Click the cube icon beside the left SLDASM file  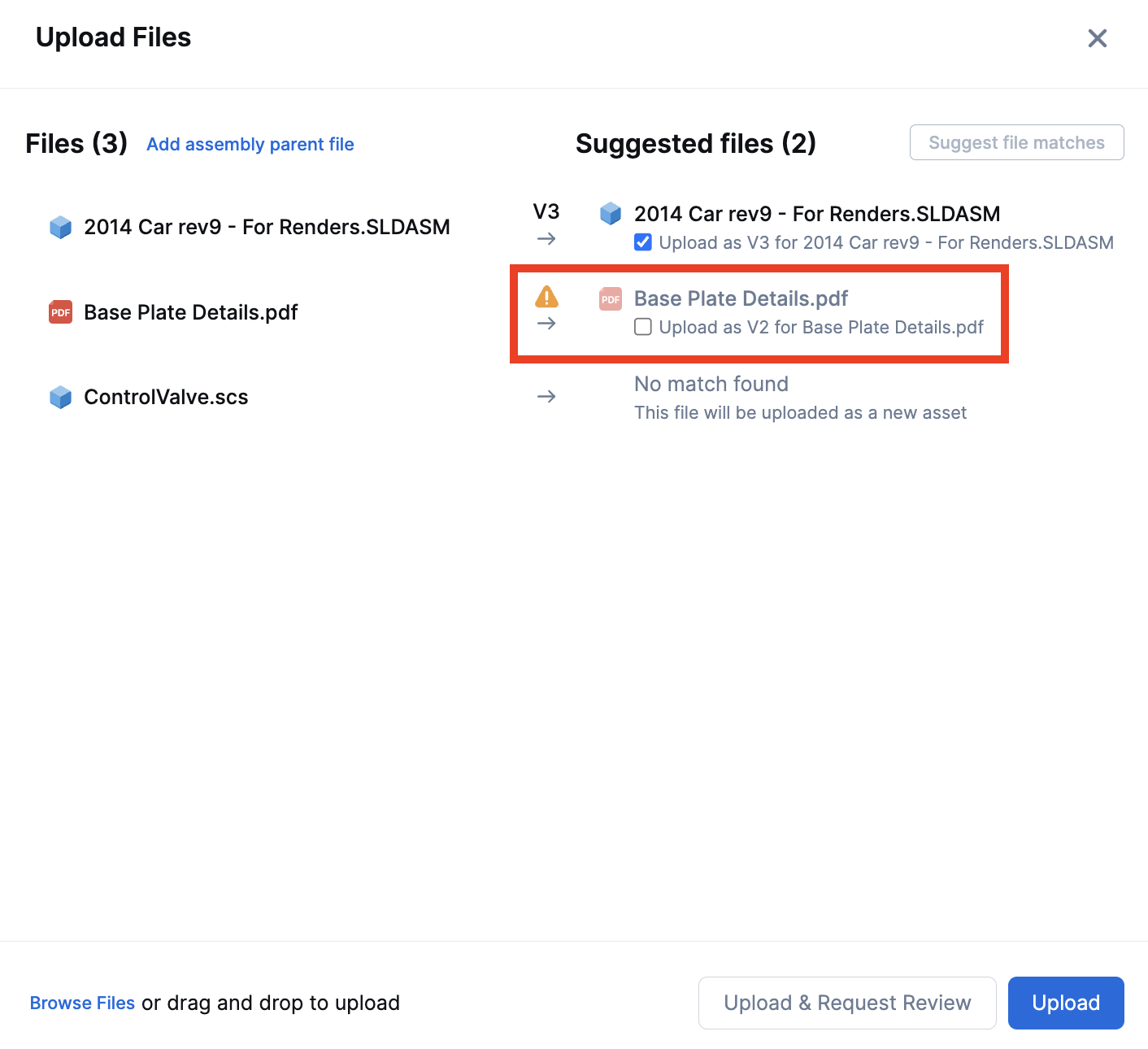click(x=61, y=227)
